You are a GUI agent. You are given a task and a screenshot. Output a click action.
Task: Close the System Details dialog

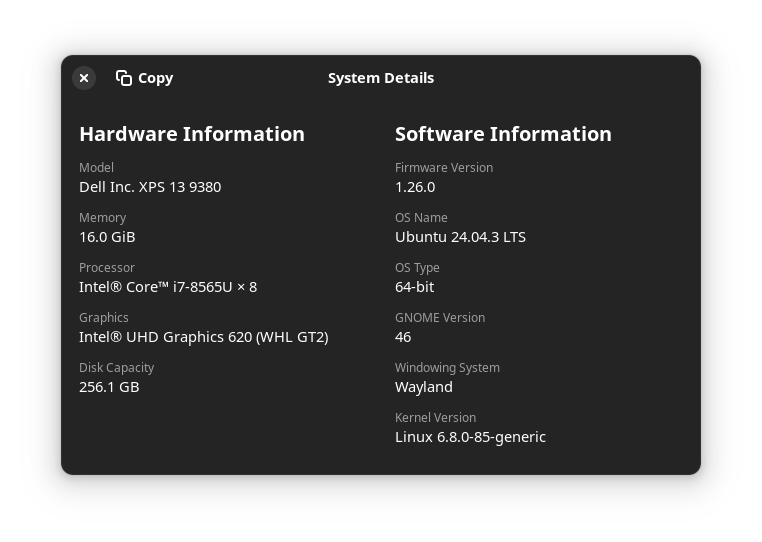pos(84,78)
